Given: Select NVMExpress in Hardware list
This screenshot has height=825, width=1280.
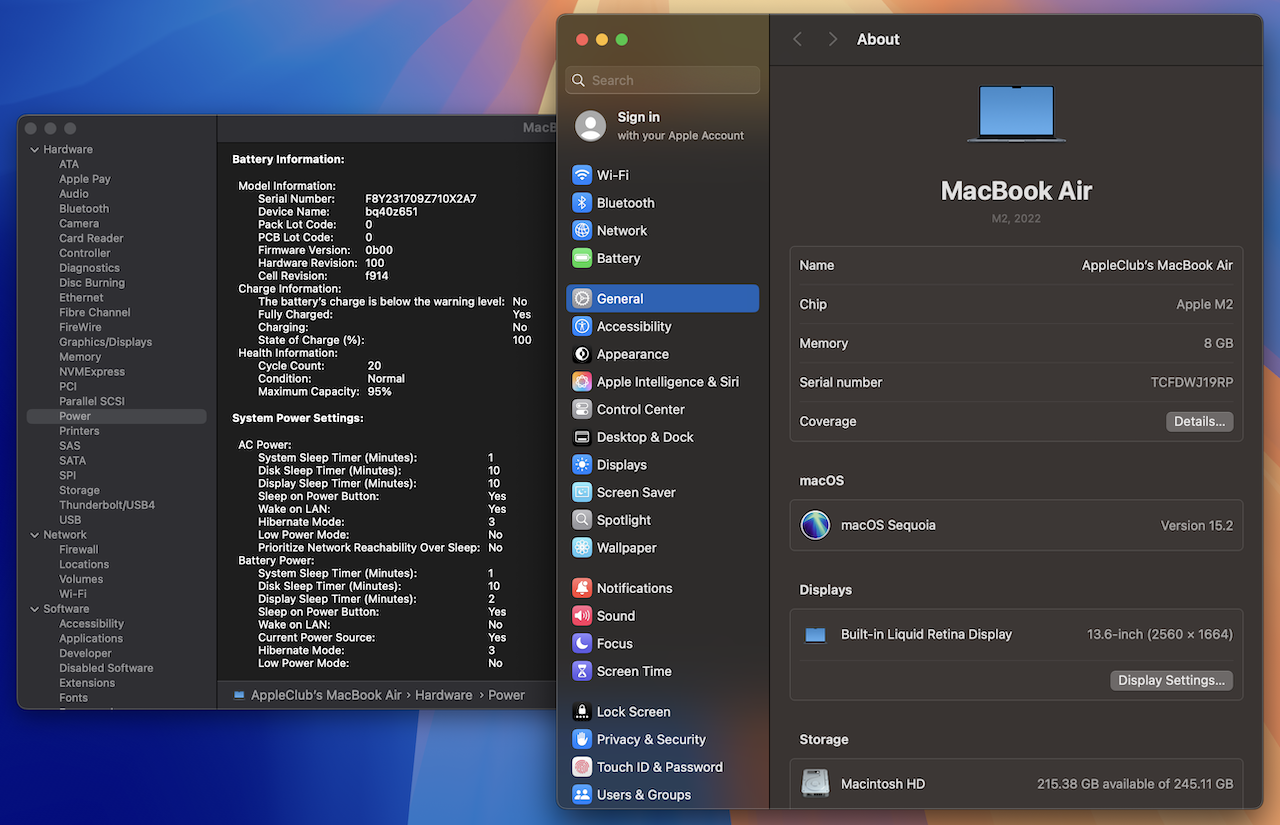Looking at the screenshot, I should 92,372.
